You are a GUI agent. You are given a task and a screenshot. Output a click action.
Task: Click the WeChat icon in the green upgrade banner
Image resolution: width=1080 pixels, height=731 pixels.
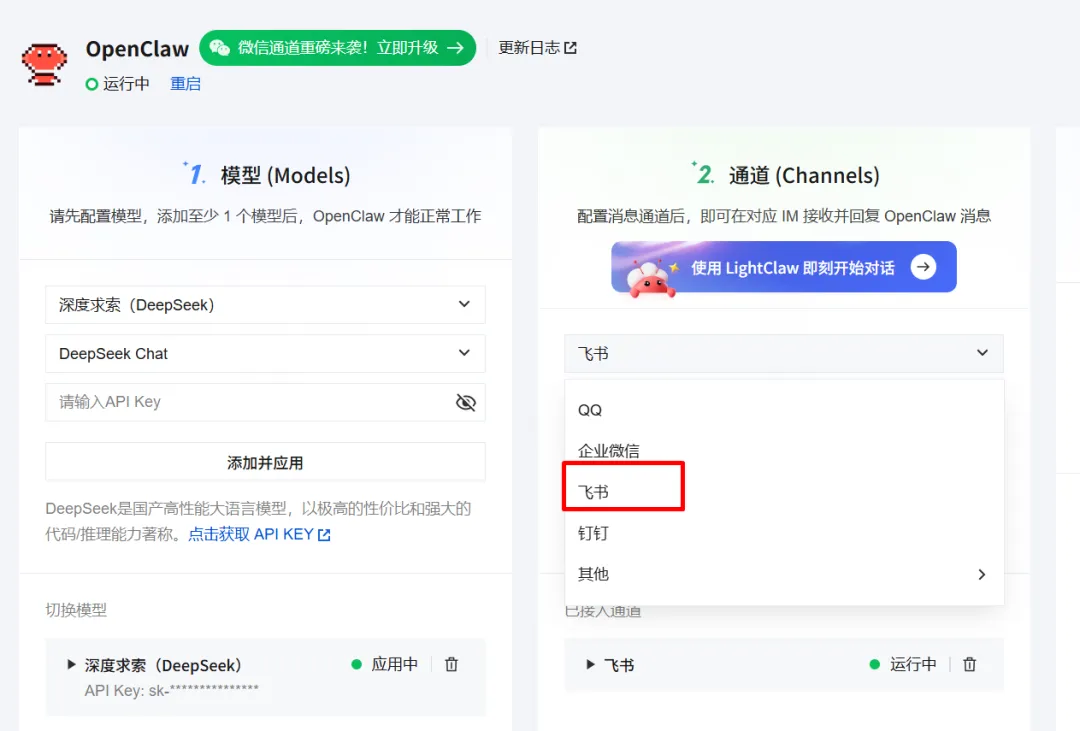click(220, 48)
